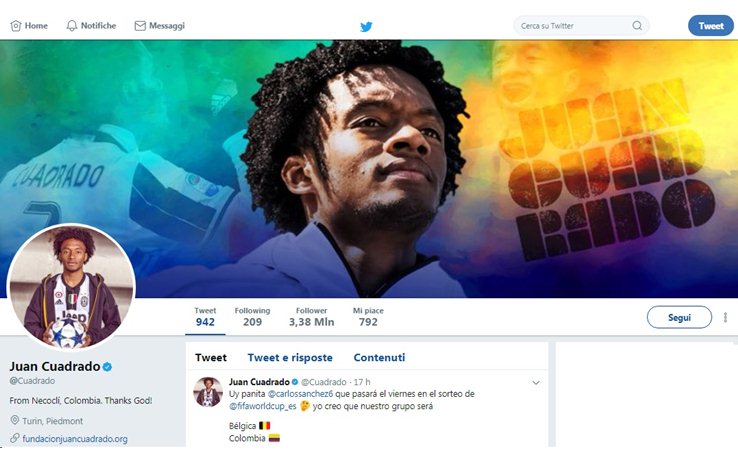This screenshot has width=738, height=462.
Task: Click the @carlossanchez6 mention
Action: (x=300, y=394)
